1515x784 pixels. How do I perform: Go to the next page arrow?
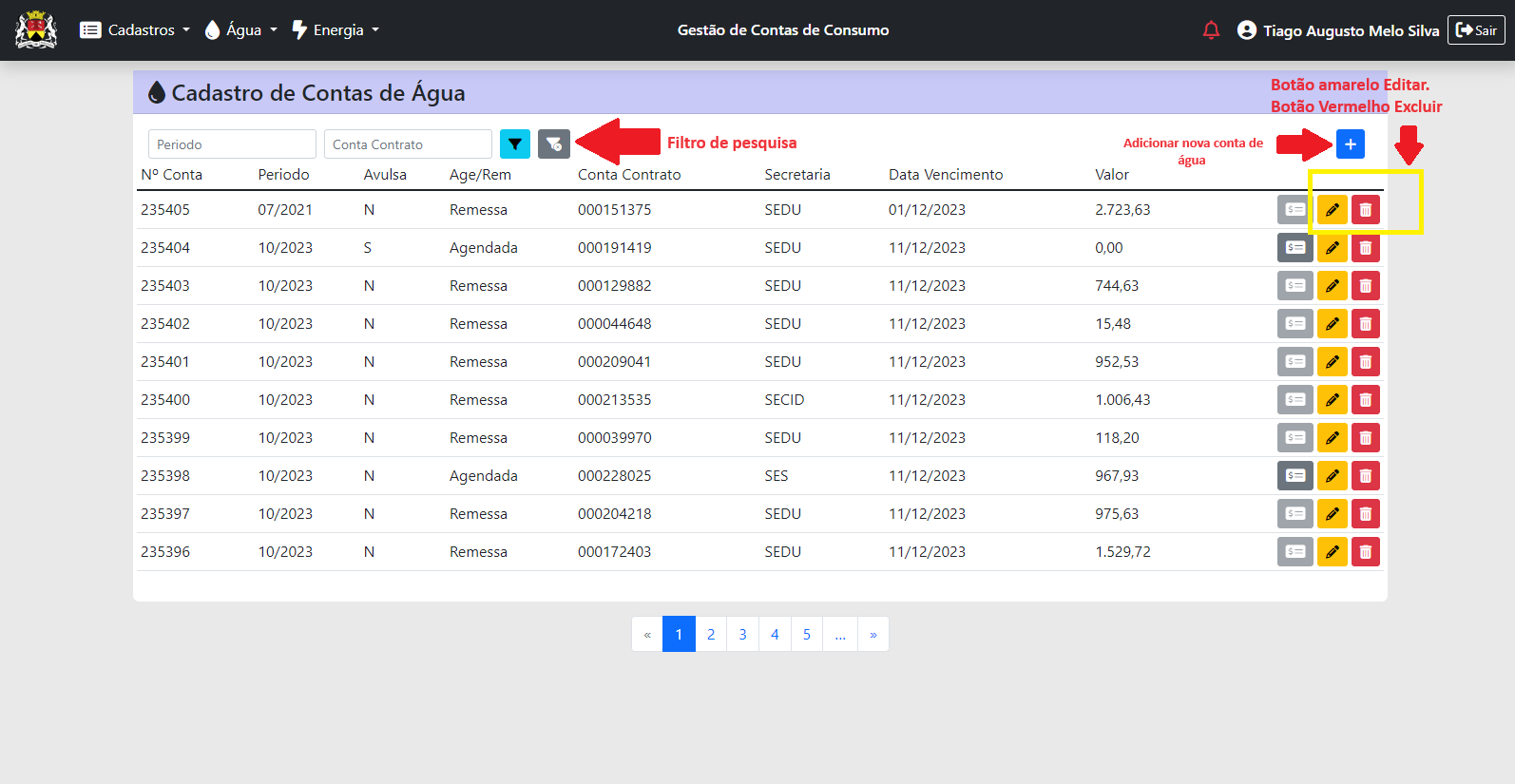coord(873,634)
